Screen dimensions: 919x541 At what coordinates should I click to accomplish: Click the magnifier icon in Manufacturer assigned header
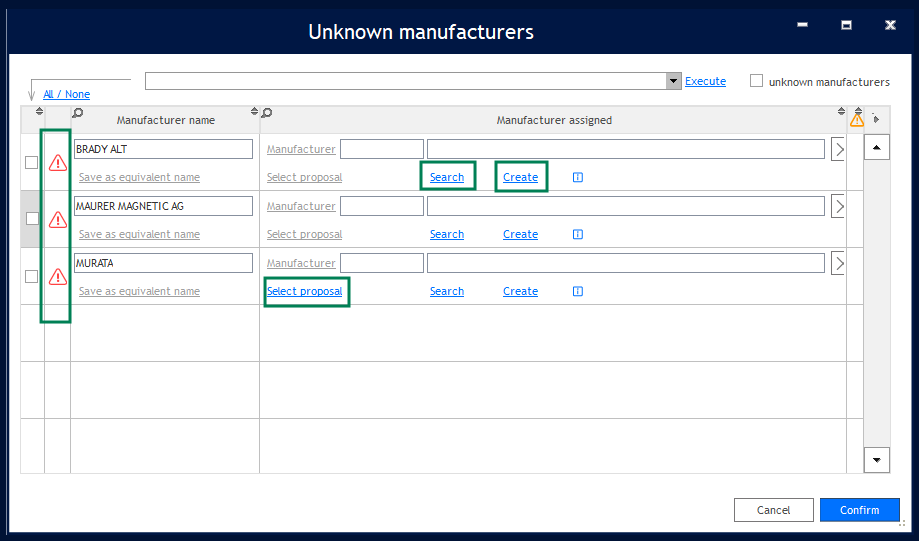coord(266,113)
